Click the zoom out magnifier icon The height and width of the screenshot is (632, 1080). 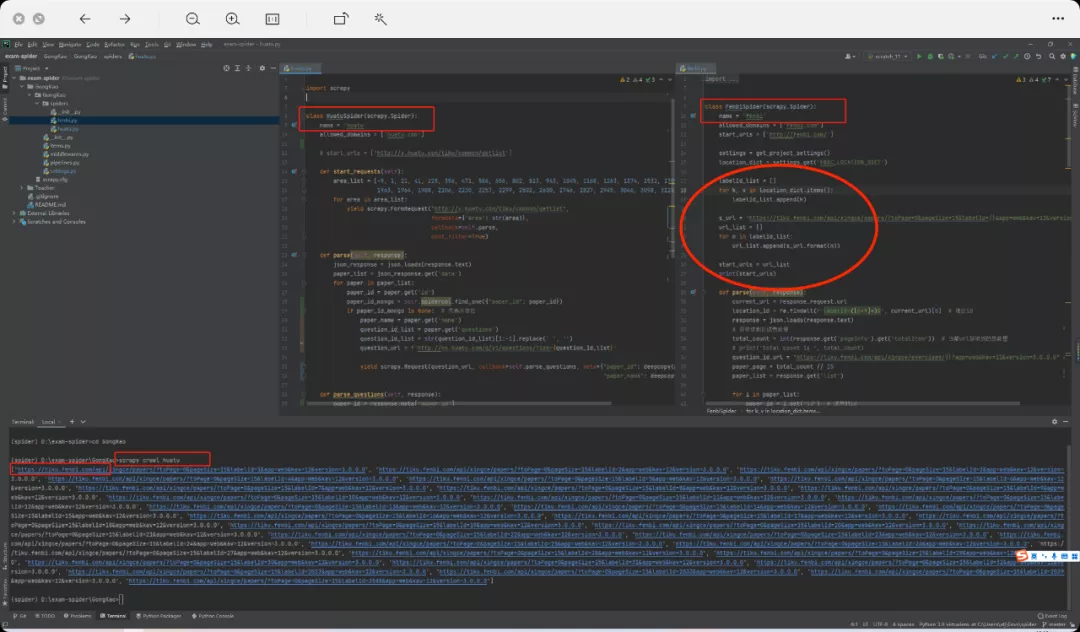point(192,19)
